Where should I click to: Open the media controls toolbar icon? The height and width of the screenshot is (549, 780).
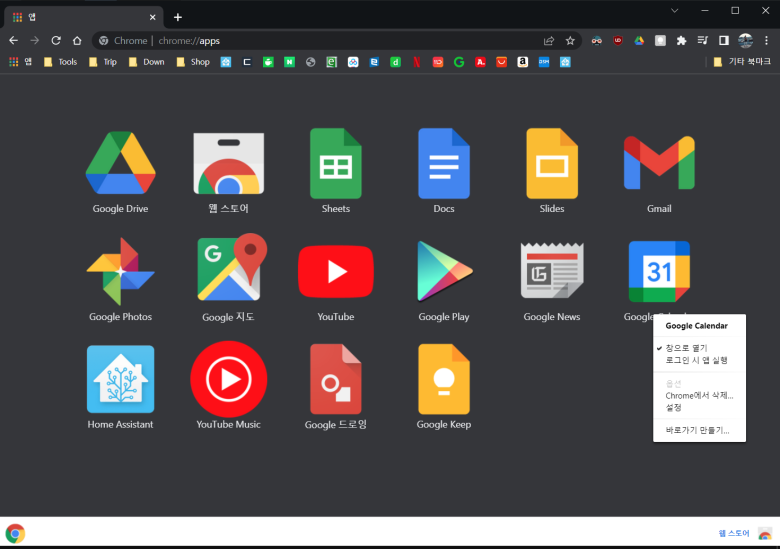[702, 41]
